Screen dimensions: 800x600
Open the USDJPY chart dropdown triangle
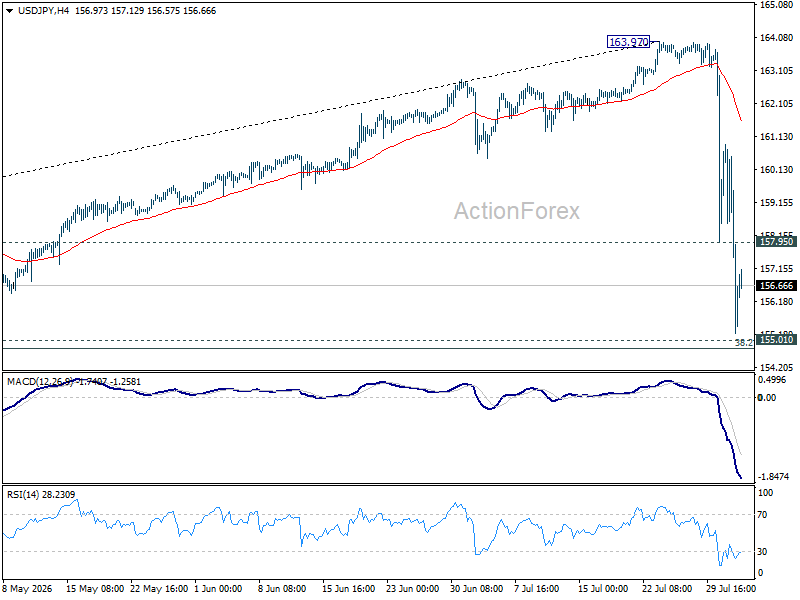(9, 11)
